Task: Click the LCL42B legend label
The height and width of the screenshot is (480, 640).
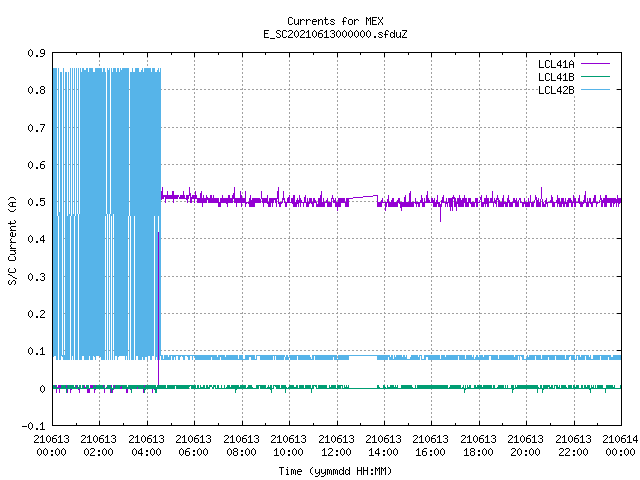Action: (x=556, y=90)
